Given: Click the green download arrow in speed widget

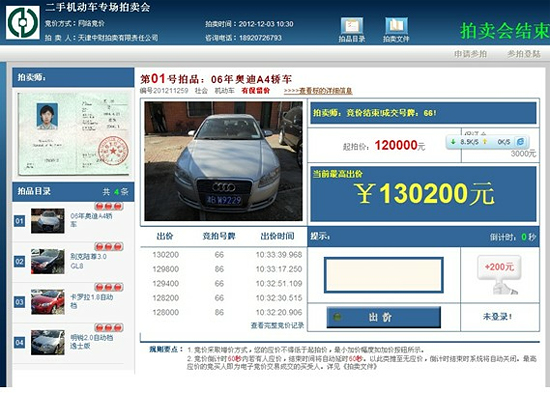Looking at the screenshot, I should [453, 142].
